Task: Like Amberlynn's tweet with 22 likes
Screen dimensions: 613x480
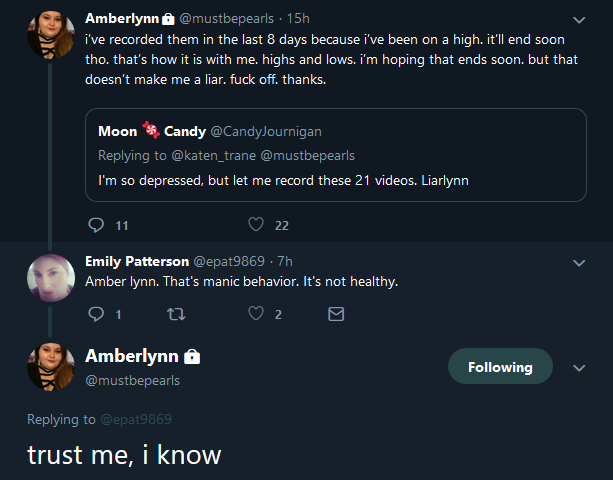Action: (256, 225)
